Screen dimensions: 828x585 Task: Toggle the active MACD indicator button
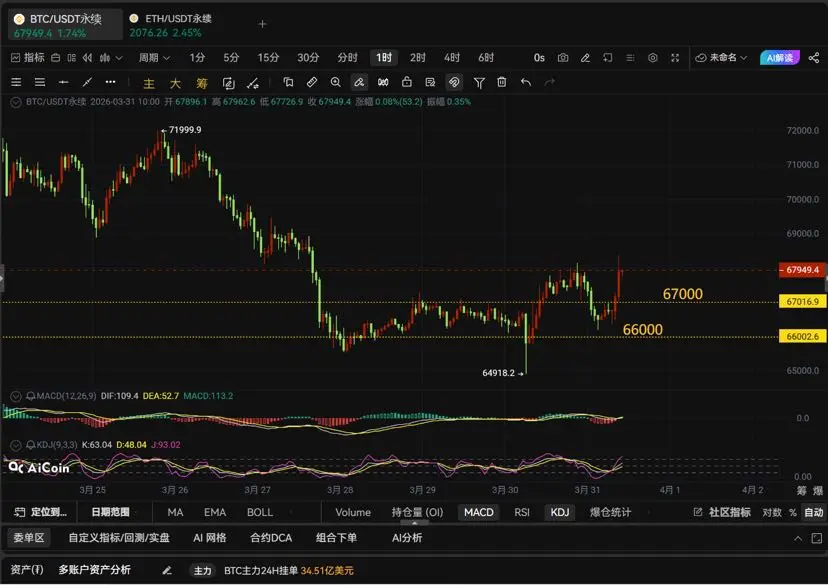479,512
